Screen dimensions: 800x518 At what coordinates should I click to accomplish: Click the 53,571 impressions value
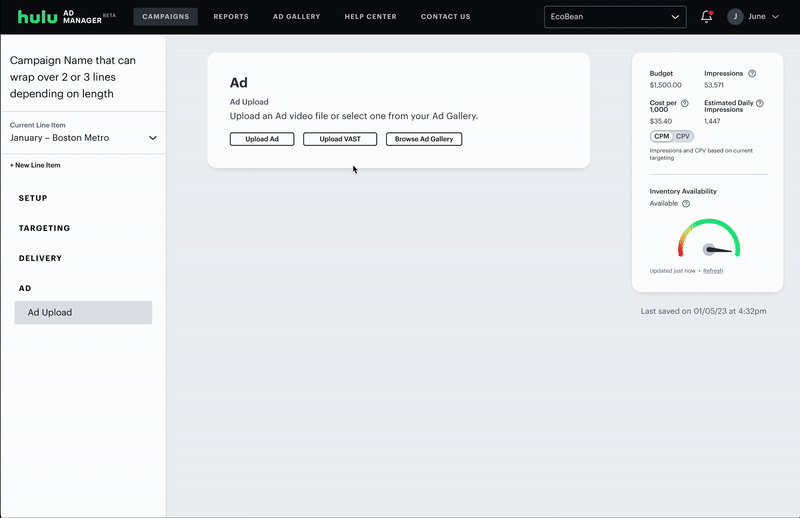point(714,85)
